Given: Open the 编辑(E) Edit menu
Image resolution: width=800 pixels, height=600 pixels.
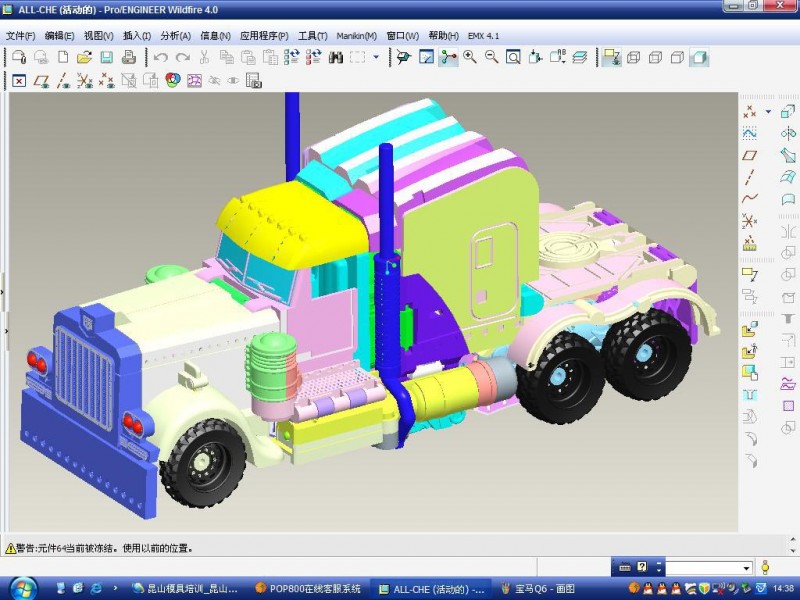Looking at the screenshot, I should pos(59,36).
